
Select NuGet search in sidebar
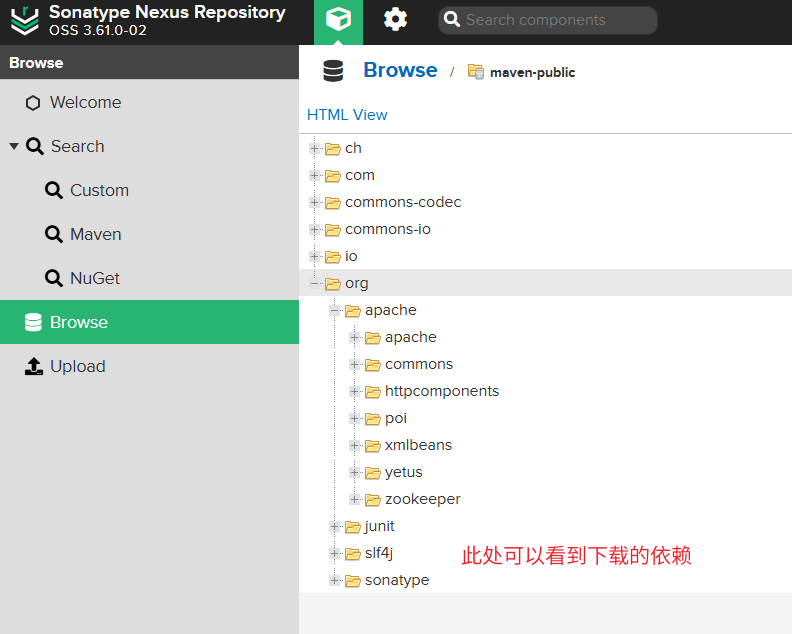(94, 278)
